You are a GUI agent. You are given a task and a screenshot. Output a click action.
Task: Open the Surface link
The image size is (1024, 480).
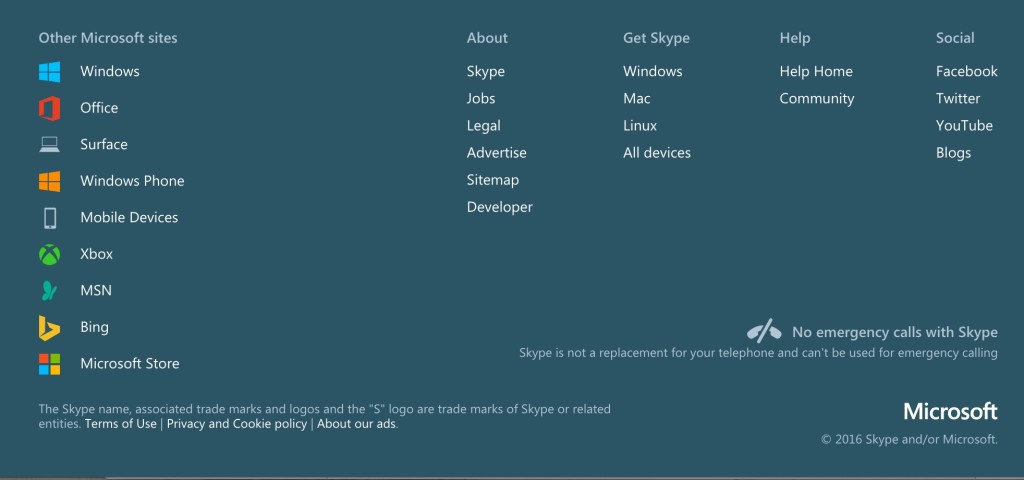[104, 144]
